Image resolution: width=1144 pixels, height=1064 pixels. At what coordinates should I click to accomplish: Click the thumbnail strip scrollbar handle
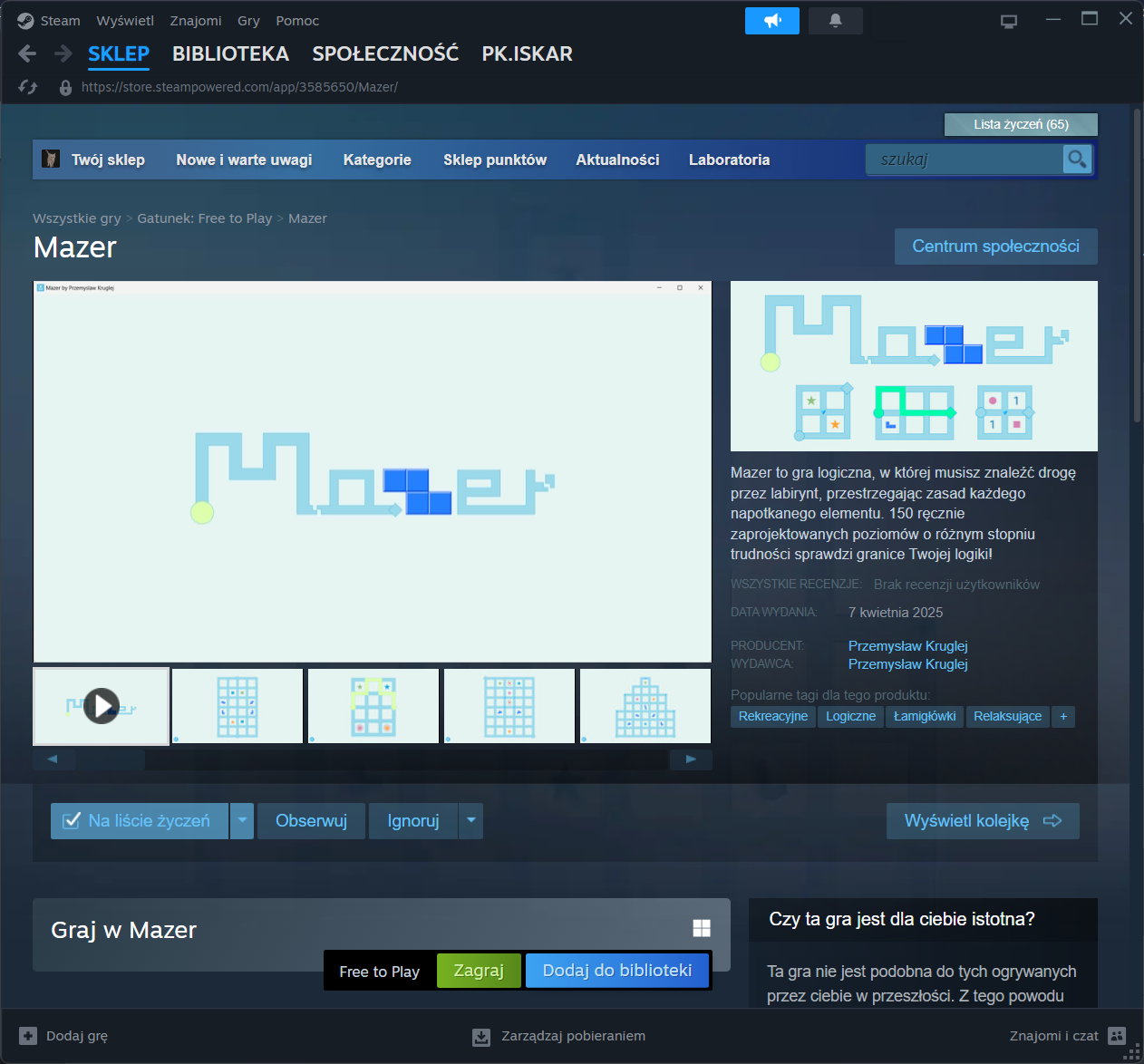click(x=111, y=759)
